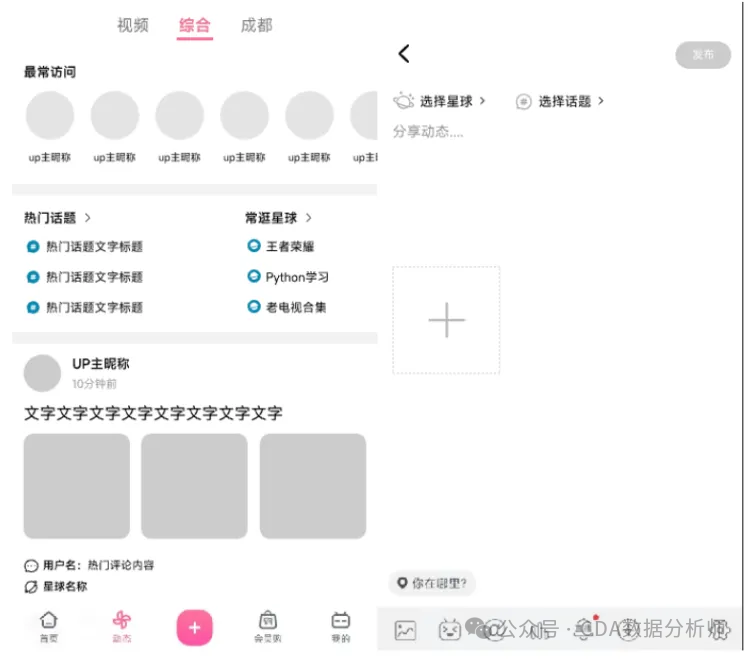750x659 pixels.
Task: Expand the 选择星球 selector
Action: click(x=452, y=101)
